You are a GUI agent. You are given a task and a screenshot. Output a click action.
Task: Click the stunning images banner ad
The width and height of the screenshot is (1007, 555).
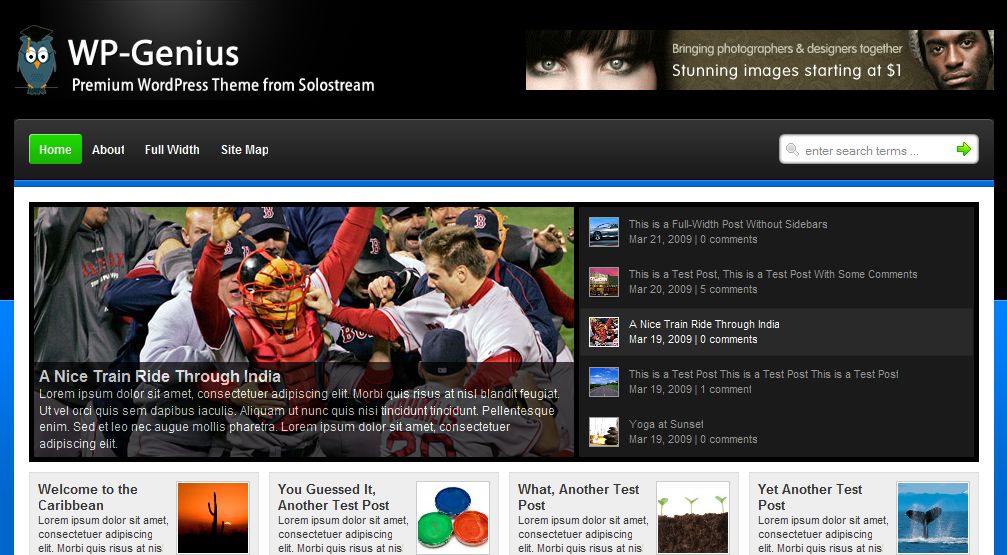pyautogui.click(x=760, y=60)
